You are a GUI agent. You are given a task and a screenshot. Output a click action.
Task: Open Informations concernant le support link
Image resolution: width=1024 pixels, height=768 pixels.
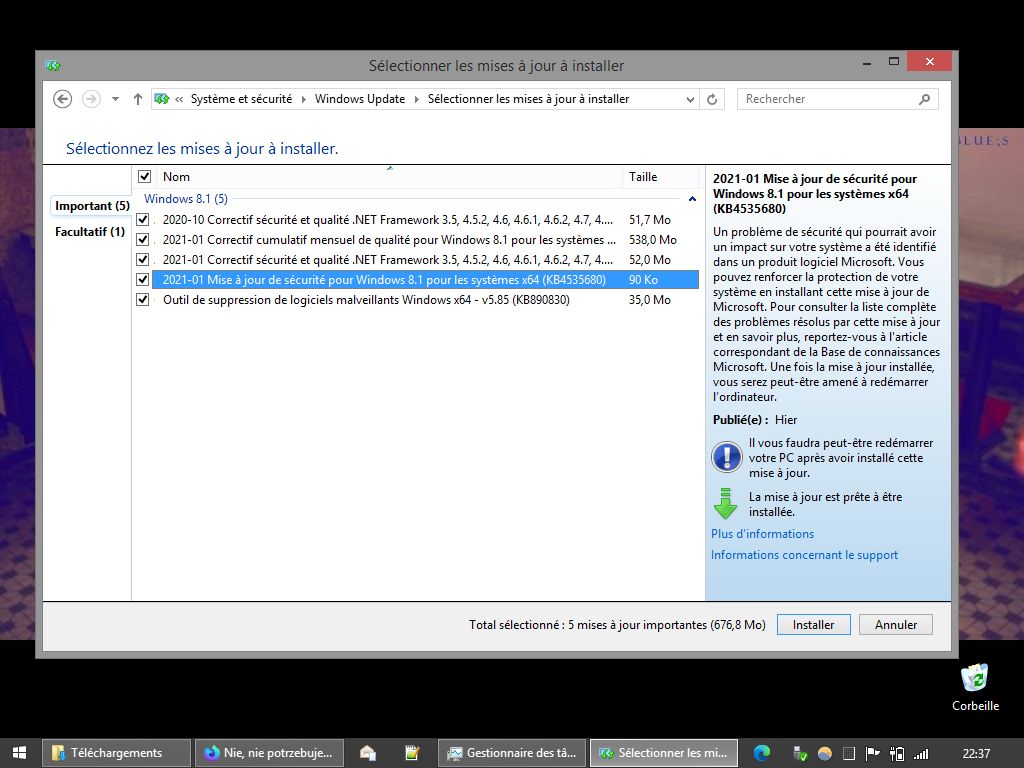804,555
